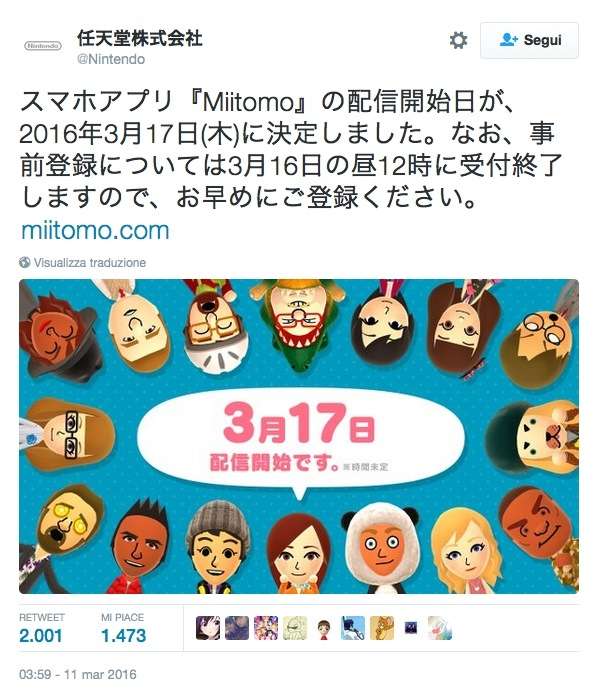This screenshot has height=693, width=607.
Task: Open the Nintendo profile logo avatar
Action: 43,46
